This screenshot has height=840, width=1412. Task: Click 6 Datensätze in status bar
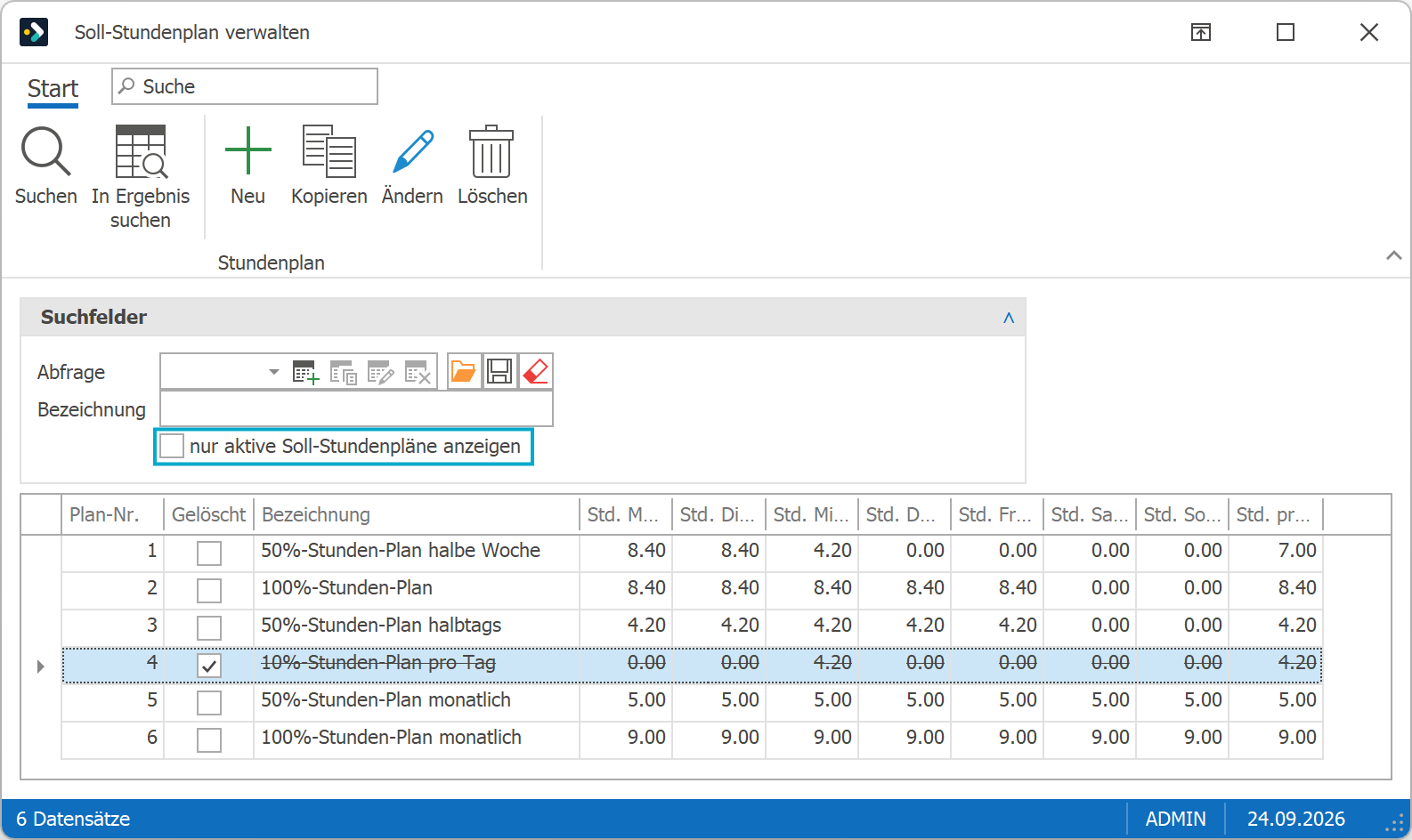(x=73, y=819)
